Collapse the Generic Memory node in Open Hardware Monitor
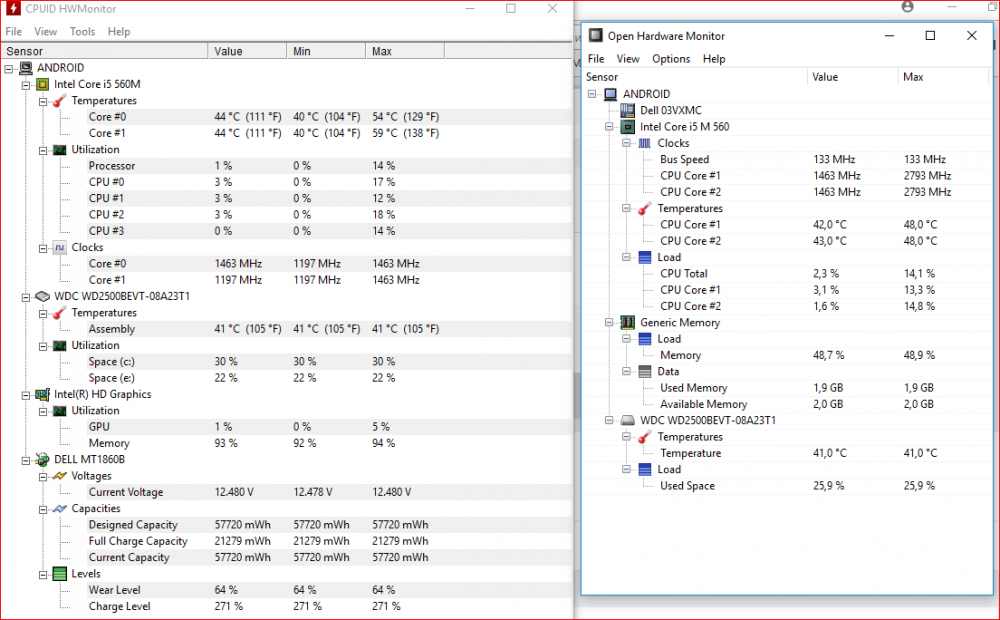This screenshot has width=1000, height=620. click(609, 322)
